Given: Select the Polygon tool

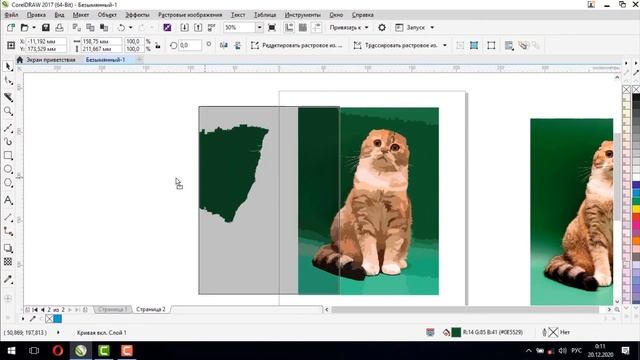Looking at the screenshot, I should click(8, 183).
